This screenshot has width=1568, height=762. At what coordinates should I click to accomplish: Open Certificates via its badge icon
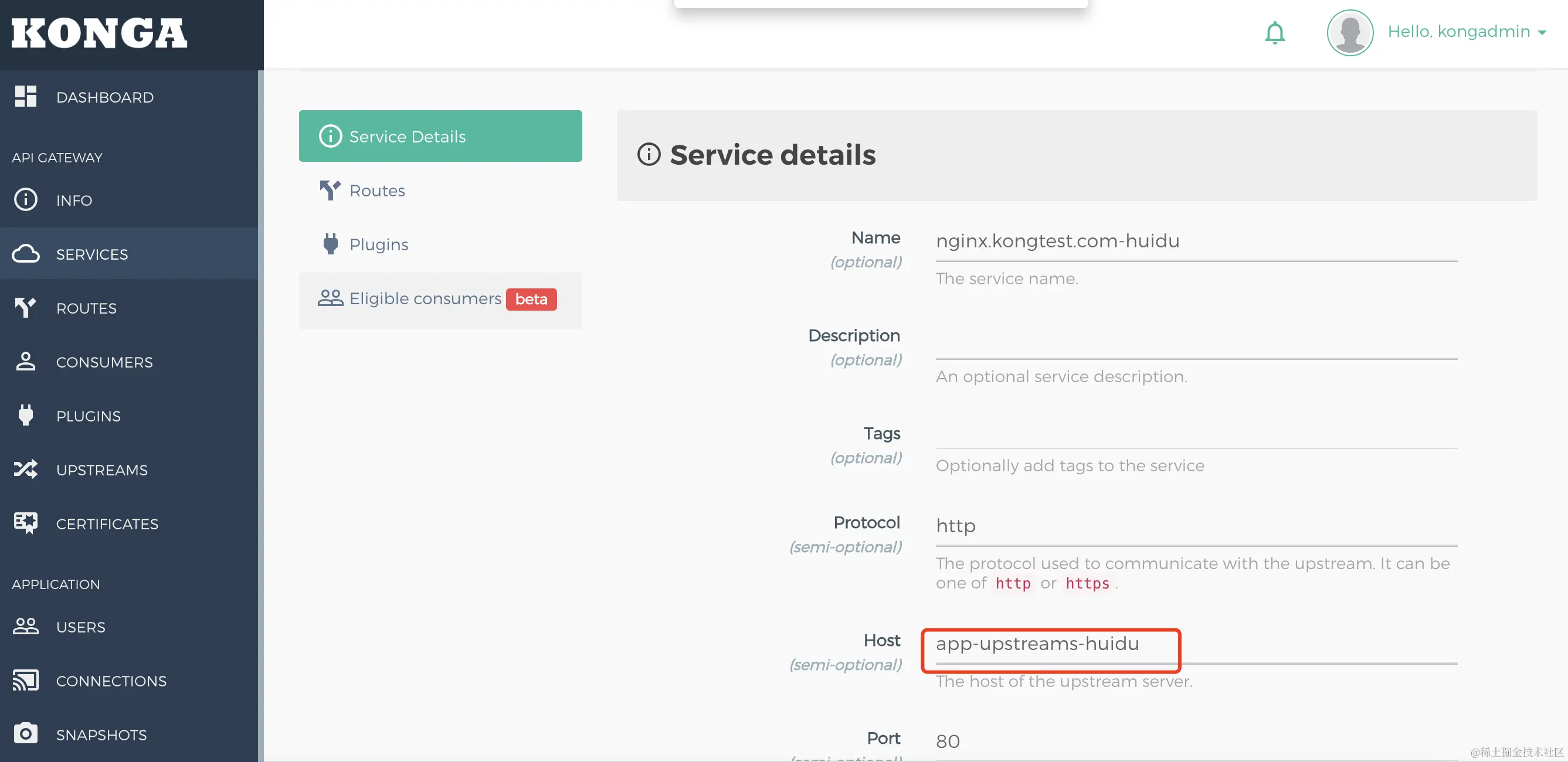pyautogui.click(x=26, y=523)
